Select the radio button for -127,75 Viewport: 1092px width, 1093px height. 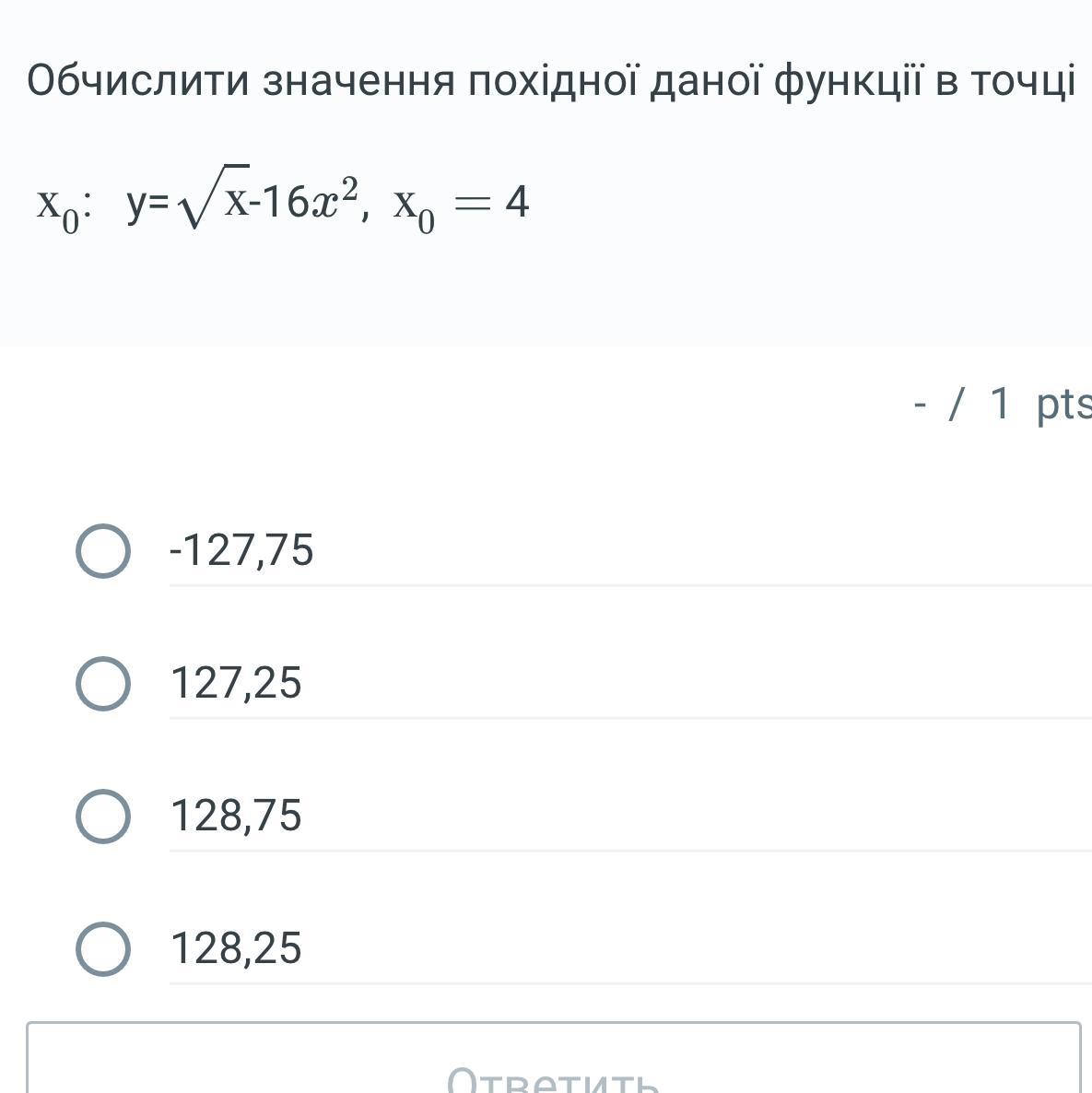point(101,551)
